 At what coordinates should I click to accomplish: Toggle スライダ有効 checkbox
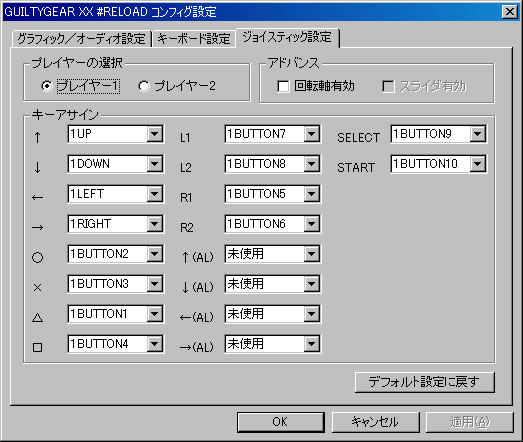(424, 86)
